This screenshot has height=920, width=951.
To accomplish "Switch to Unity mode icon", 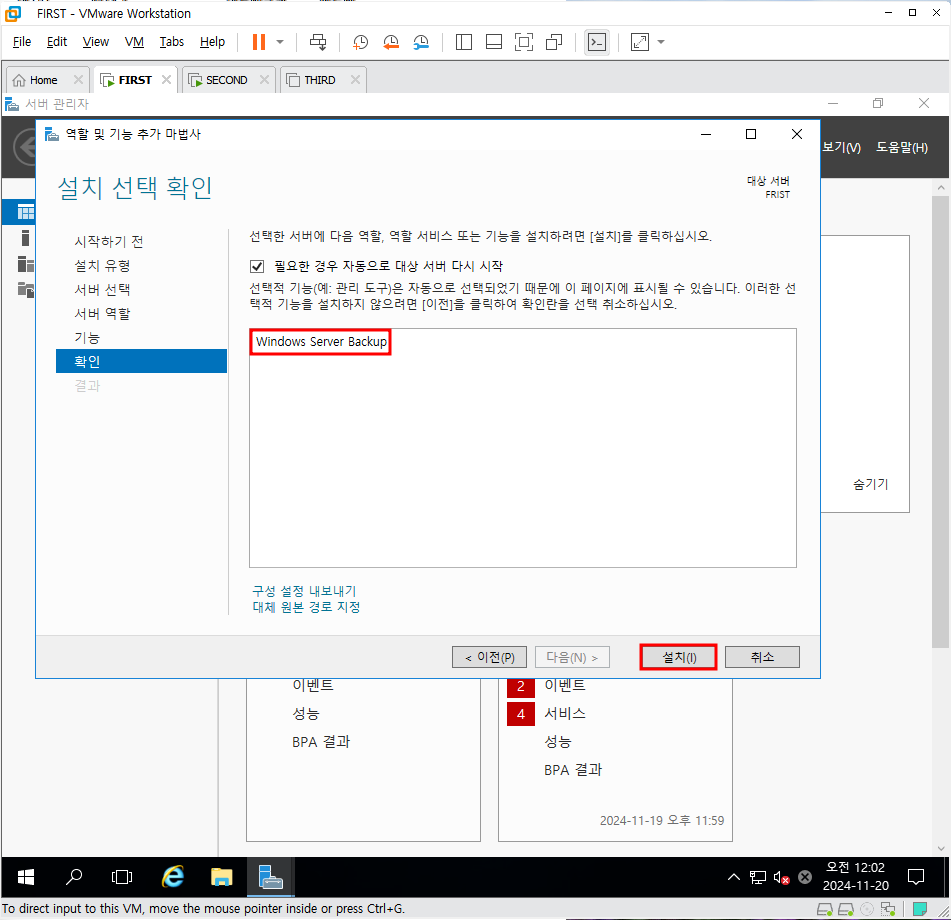I will coord(554,42).
